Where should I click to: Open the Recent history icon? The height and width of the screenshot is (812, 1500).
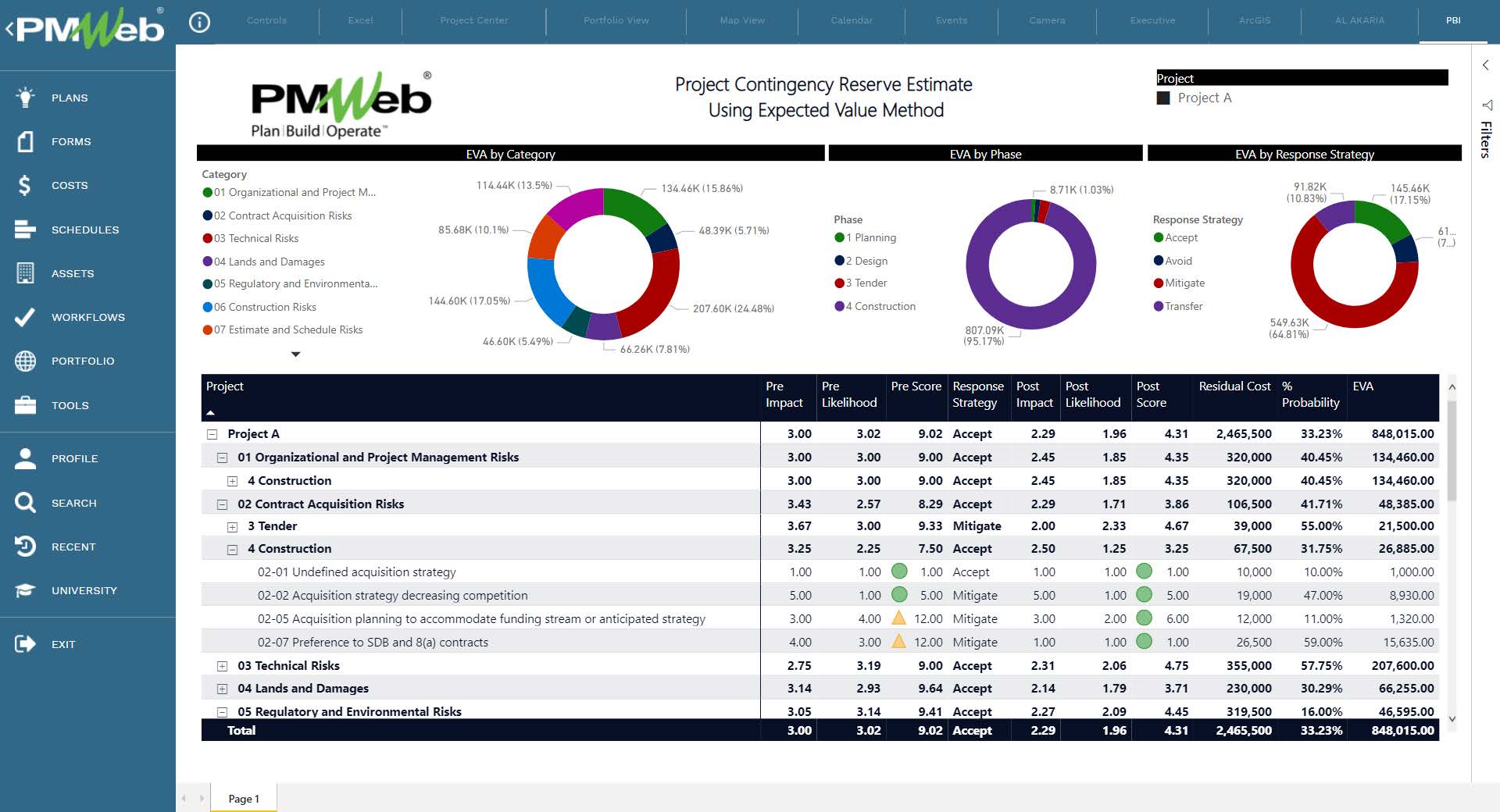point(25,547)
